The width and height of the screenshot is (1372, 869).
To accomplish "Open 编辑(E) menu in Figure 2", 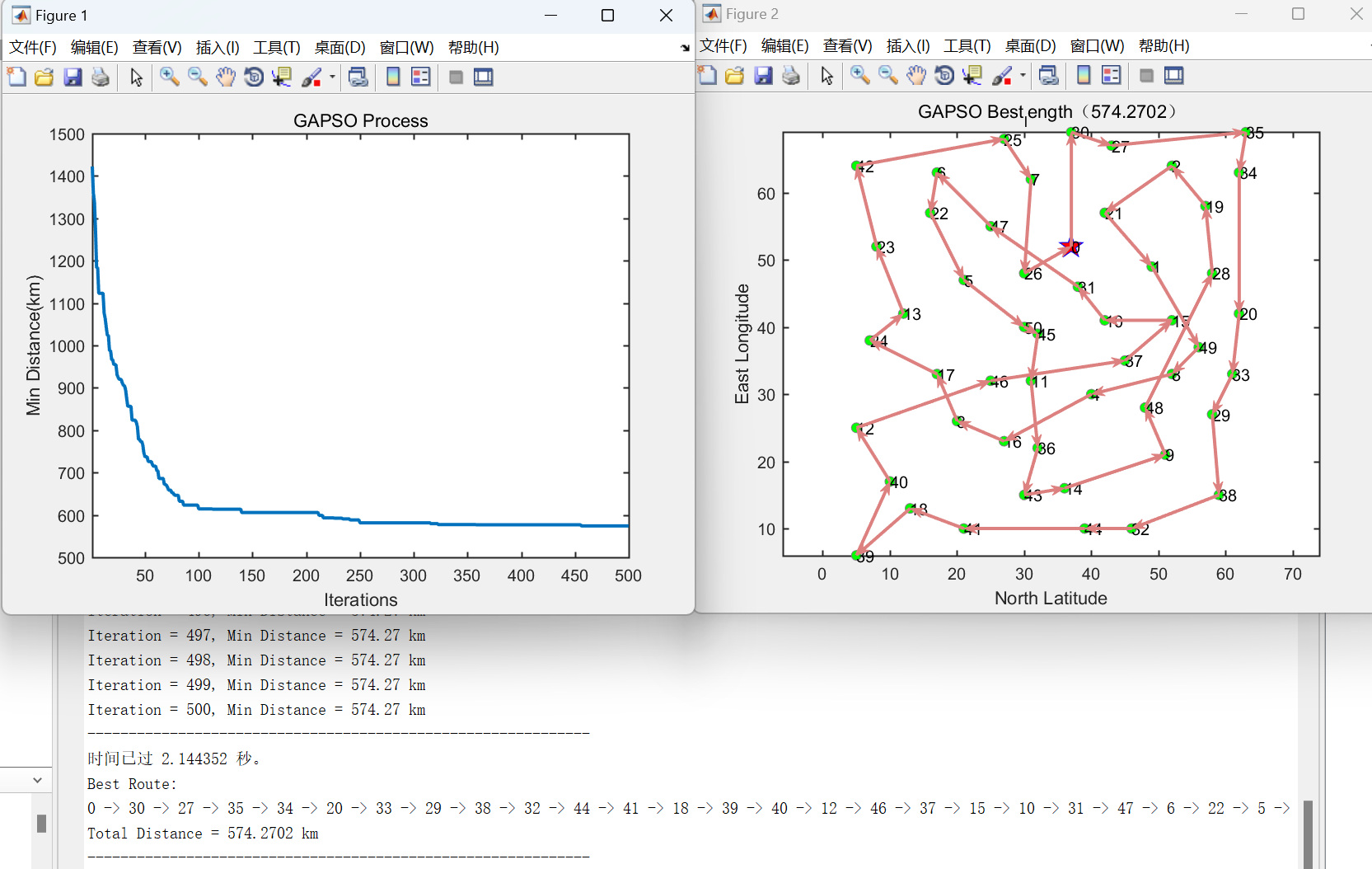I will tap(785, 46).
